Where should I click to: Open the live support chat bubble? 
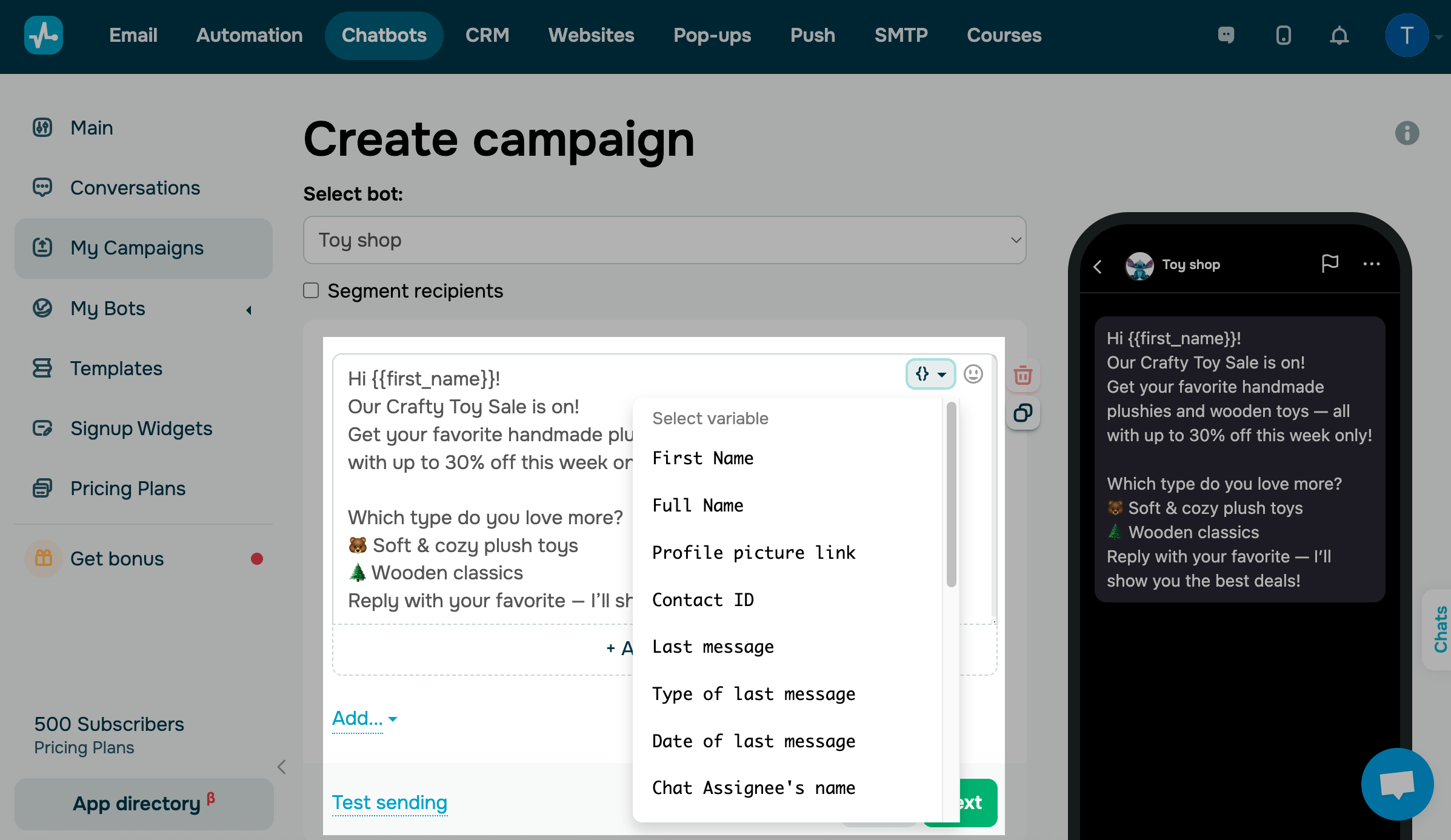(1397, 784)
